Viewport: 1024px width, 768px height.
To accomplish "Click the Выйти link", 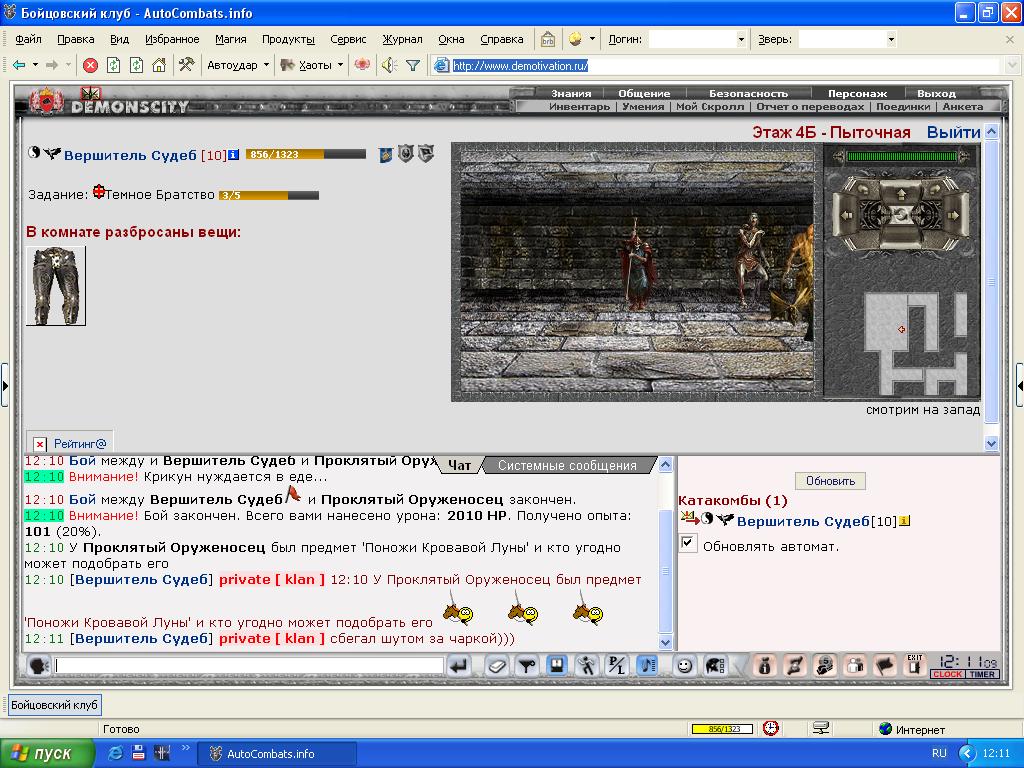I will click(953, 133).
